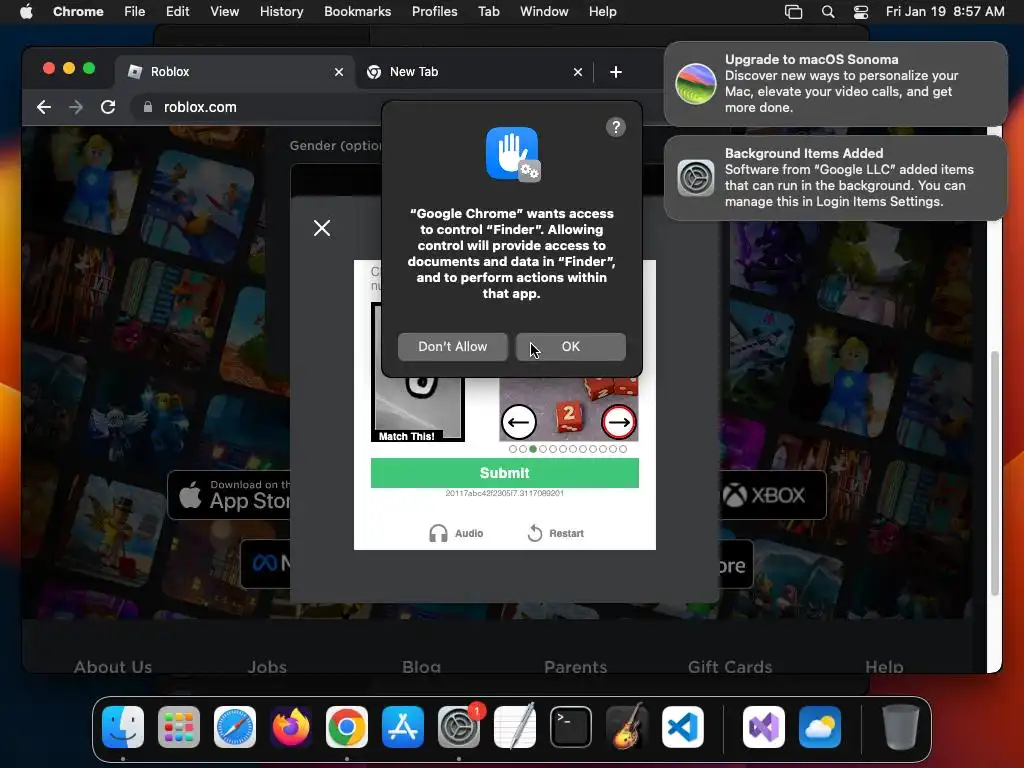This screenshot has height=768, width=1024.
Task: Open the Parents footer link
Action: pyautogui.click(x=575, y=667)
